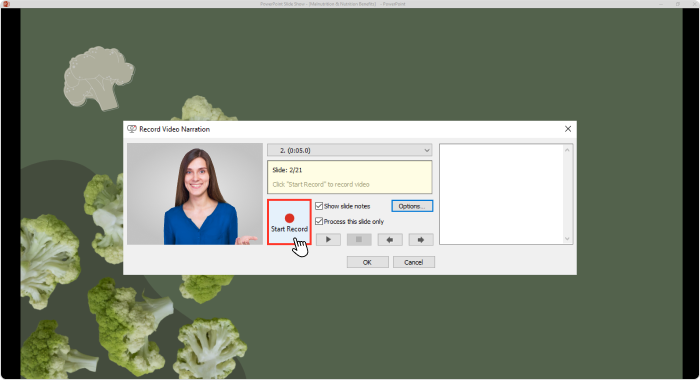Click the Start Record button
Image resolution: width=700 pixels, height=380 pixels.
(x=289, y=222)
